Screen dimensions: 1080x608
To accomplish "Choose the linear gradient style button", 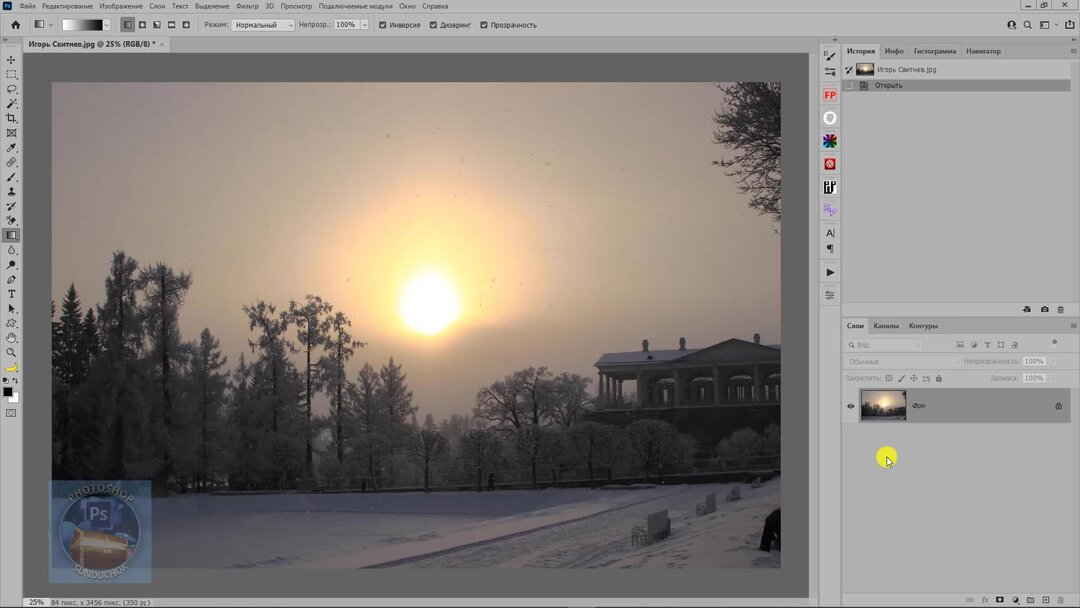I will (127, 25).
